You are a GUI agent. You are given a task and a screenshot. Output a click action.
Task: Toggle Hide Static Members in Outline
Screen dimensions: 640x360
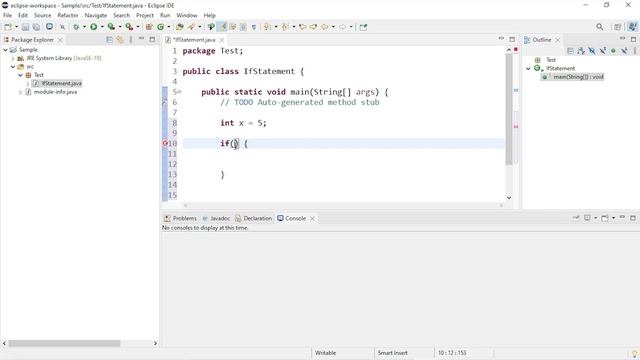coord(602,51)
